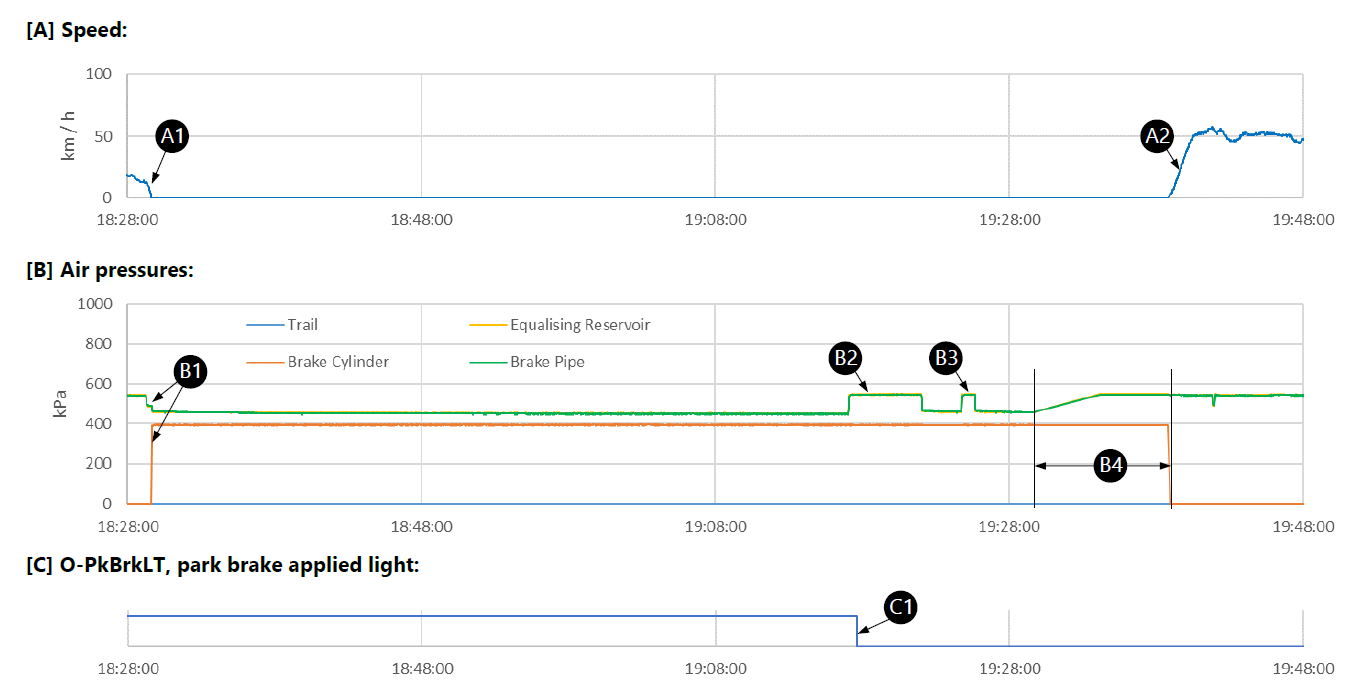This screenshot has width=1352, height=700.
Task: Click 19:08:00 label on speed axis
Action: tap(714, 220)
